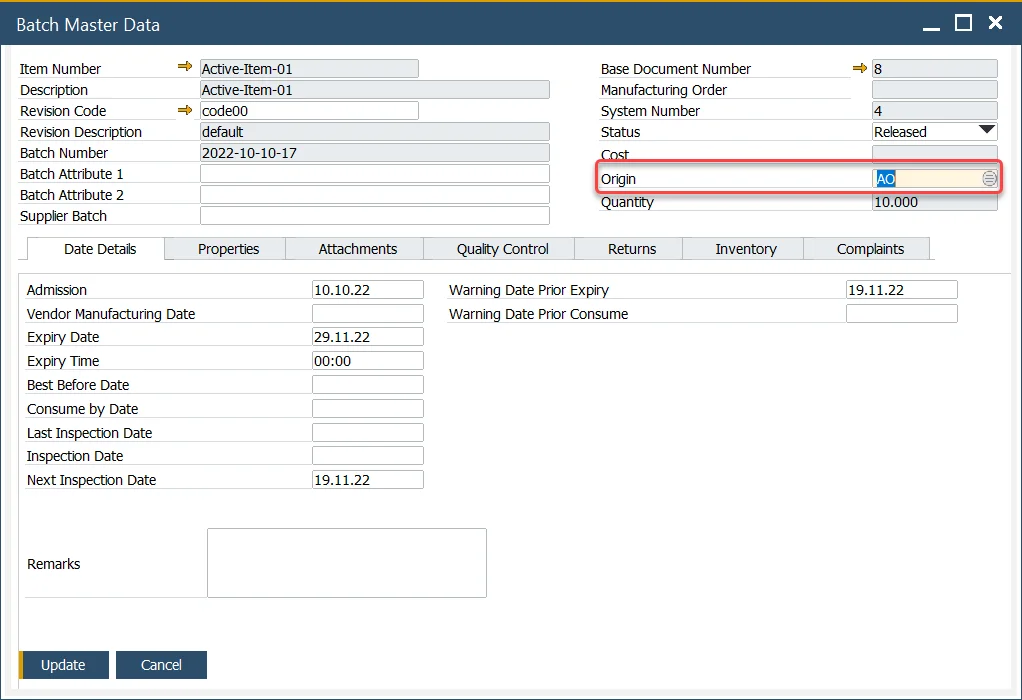
Task: Open the choose-from-list icon in Origin field
Action: 989,178
